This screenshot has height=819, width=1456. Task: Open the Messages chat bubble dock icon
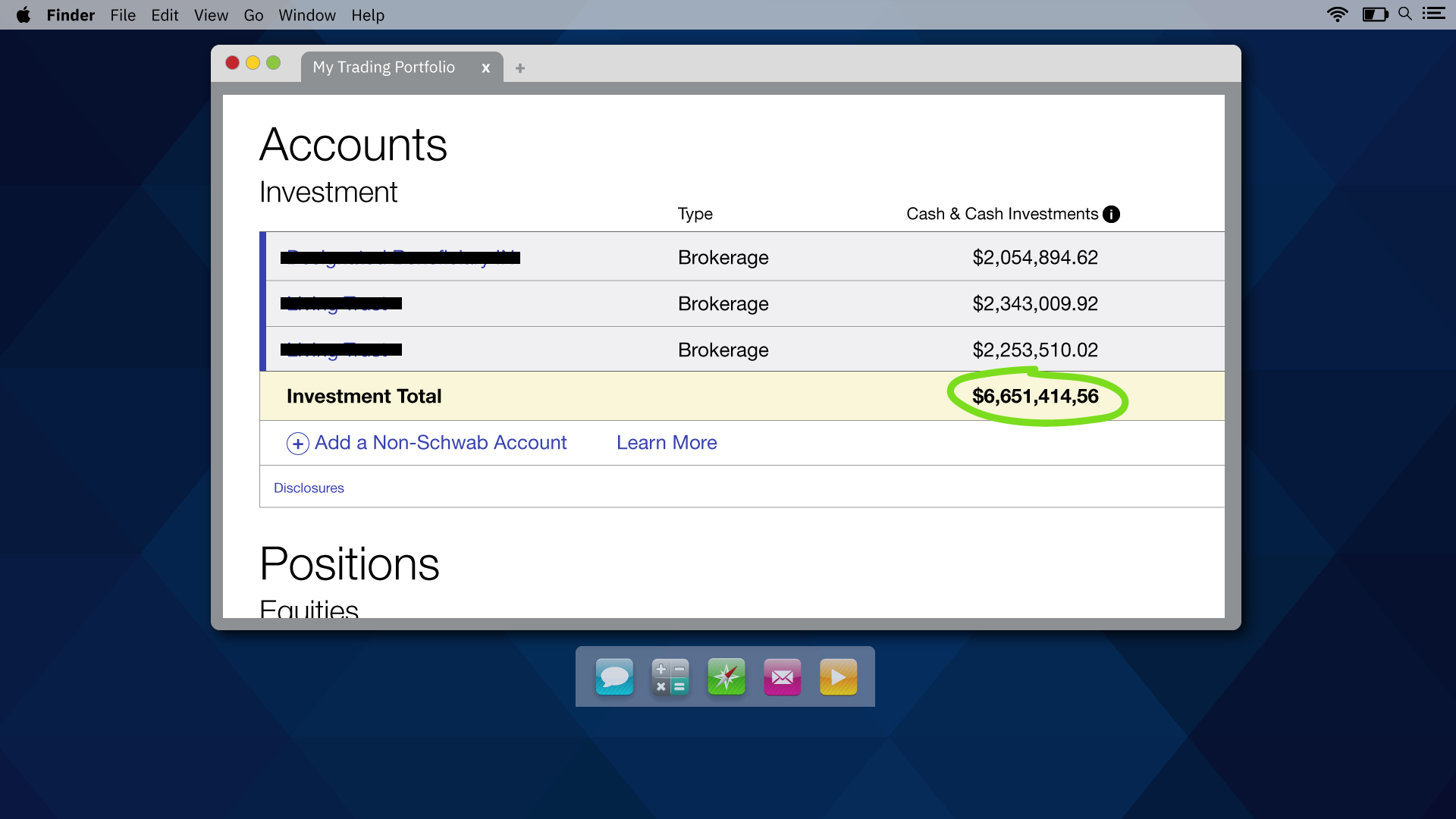(x=614, y=676)
